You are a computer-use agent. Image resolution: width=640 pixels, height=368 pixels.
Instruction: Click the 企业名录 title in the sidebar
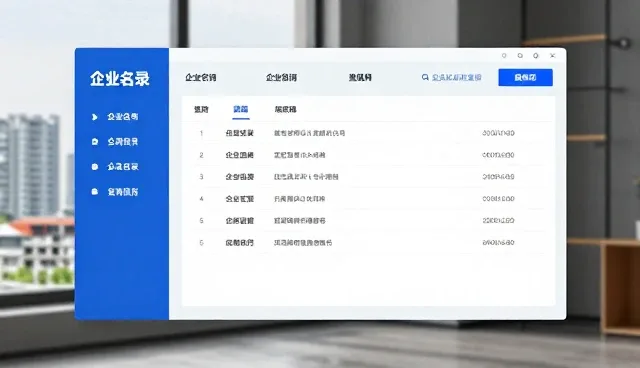tap(120, 78)
